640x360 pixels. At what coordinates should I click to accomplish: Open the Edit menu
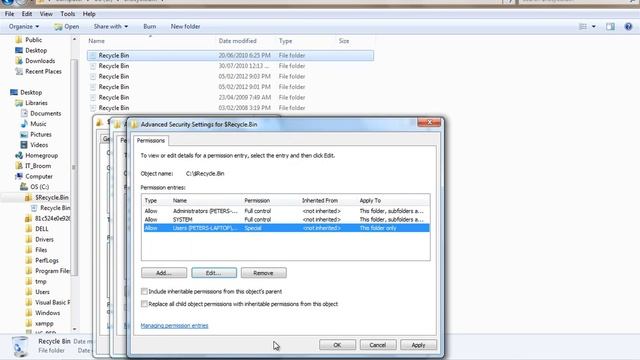coord(27,14)
